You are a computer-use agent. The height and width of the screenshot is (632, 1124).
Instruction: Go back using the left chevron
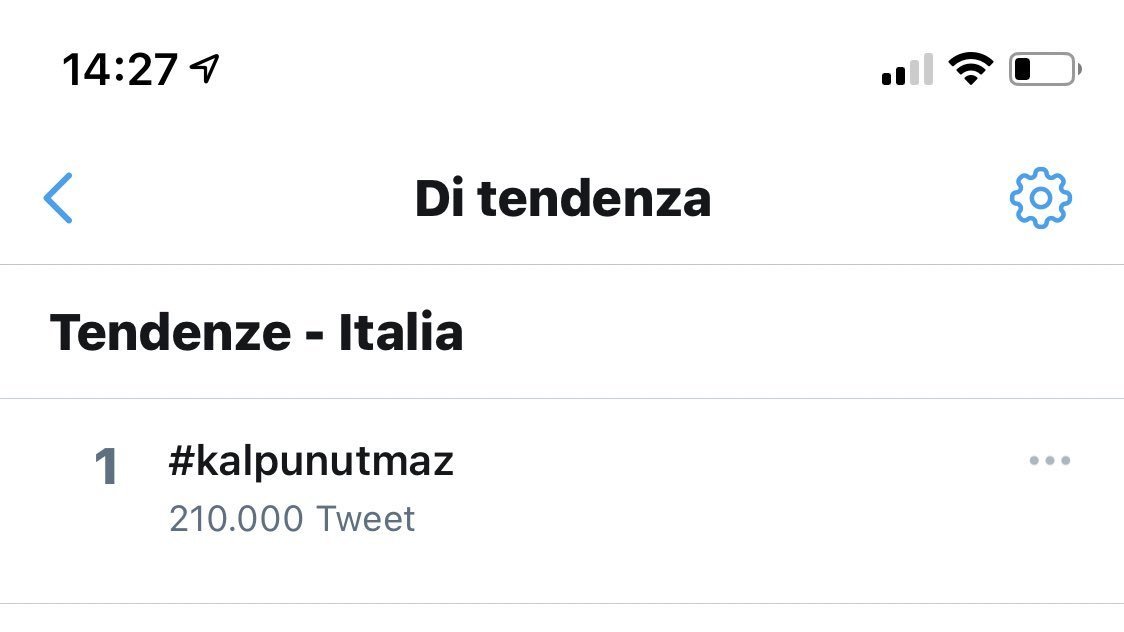click(59, 198)
